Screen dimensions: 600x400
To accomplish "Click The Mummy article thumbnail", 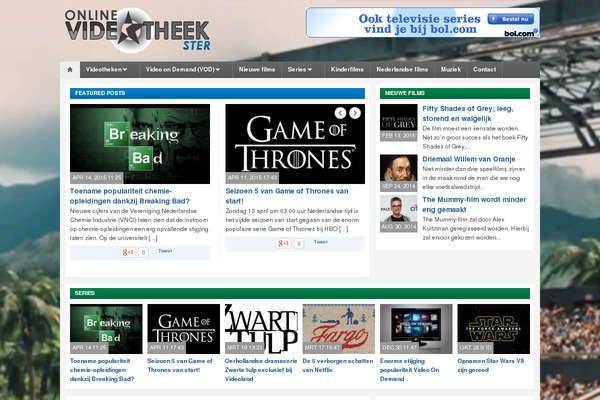I will [x=398, y=214].
